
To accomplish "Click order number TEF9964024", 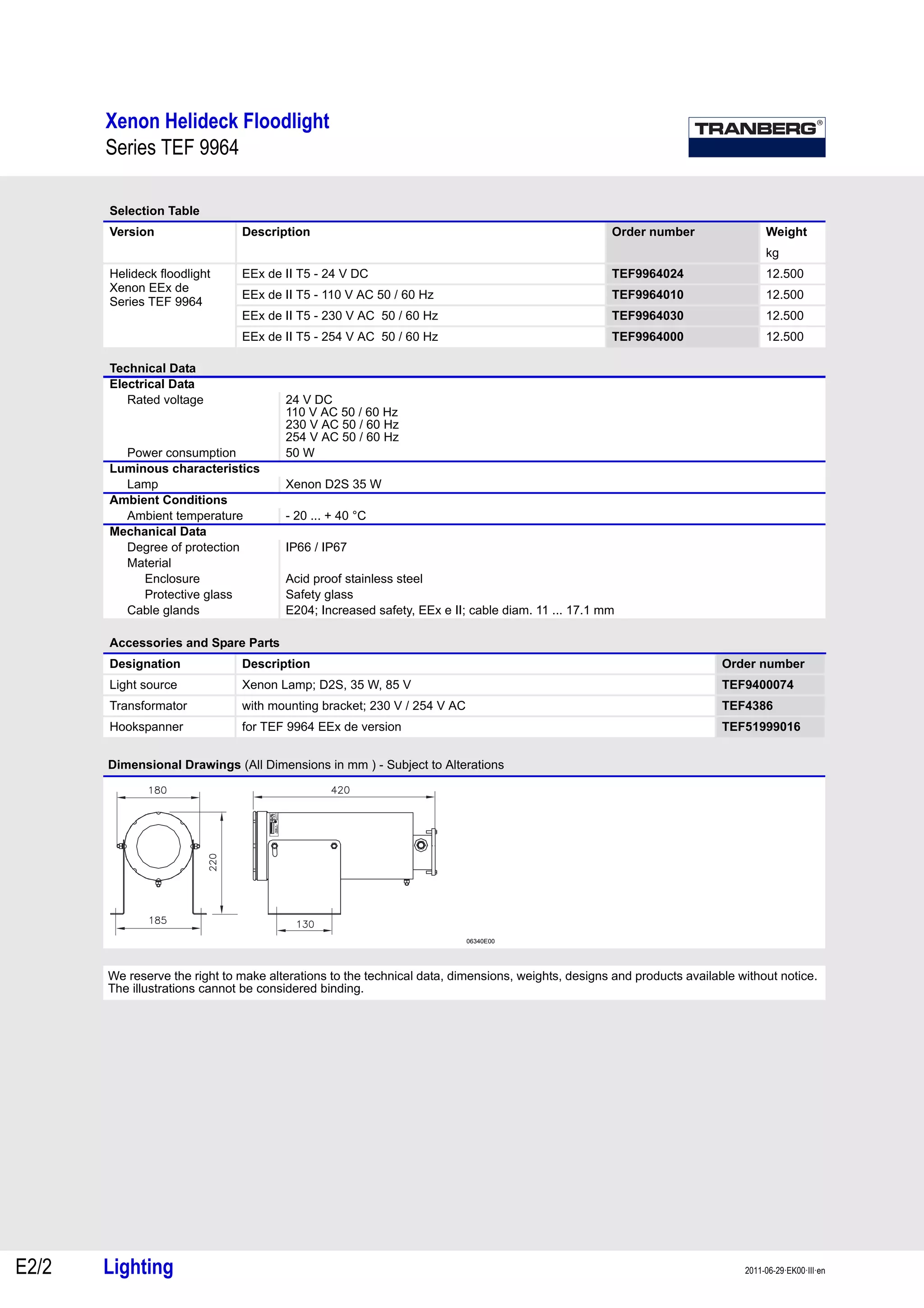I will [x=647, y=274].
